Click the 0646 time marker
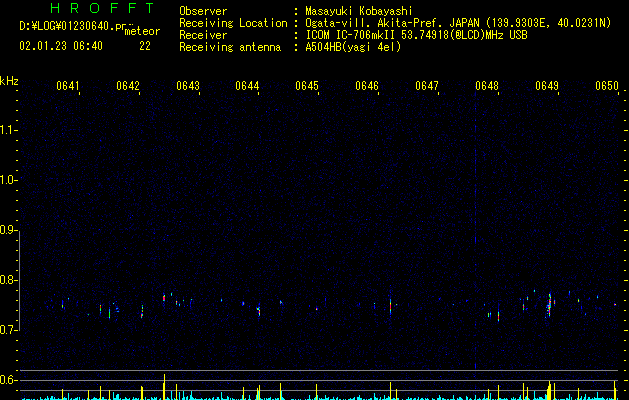The image size is (629, 400). 367,86
